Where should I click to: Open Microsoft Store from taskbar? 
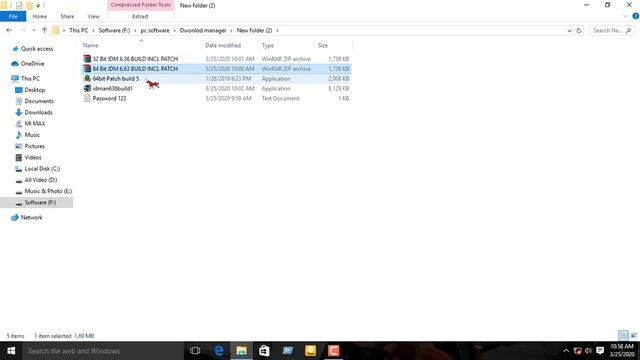click(264, 351)
